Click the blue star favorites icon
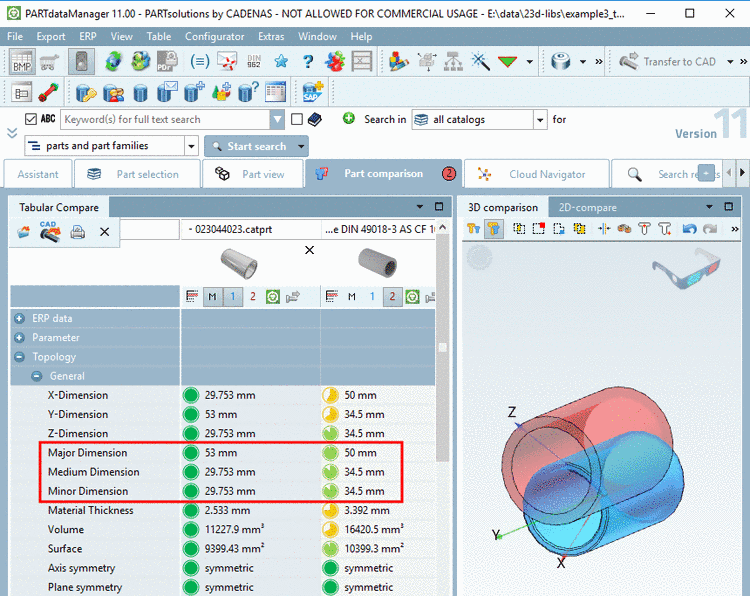This screenshot has height=596, width=750. pos(281,62)
